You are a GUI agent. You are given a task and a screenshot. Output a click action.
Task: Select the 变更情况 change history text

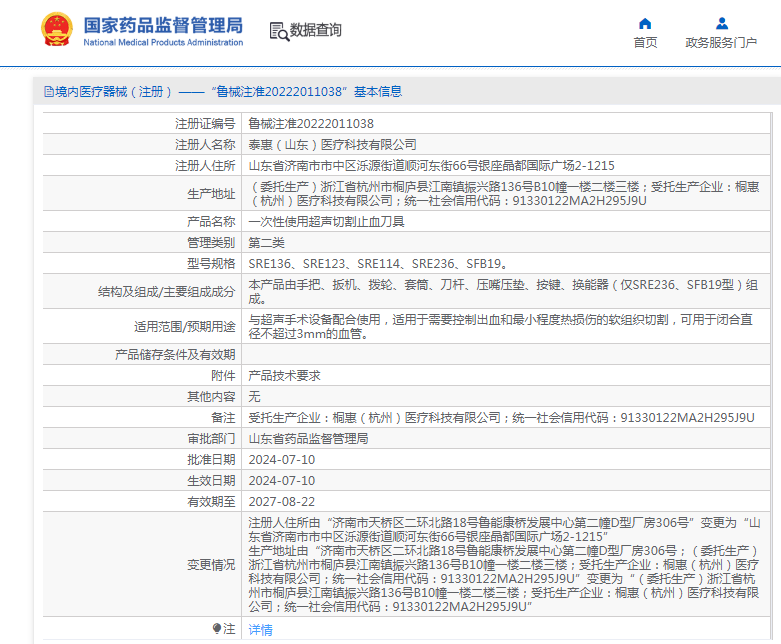point(504,564)
